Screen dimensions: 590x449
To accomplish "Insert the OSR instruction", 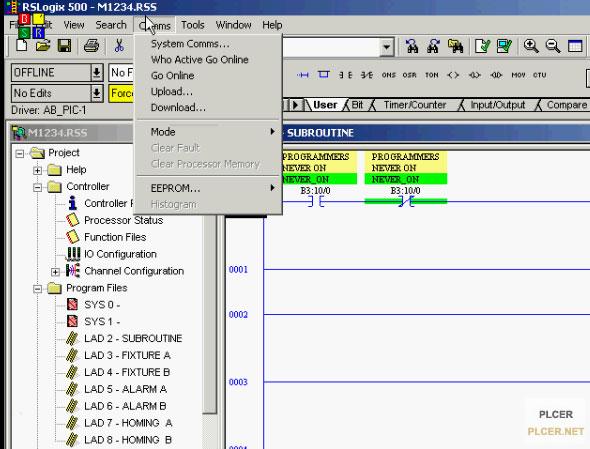I will click(x=409, y=75).
